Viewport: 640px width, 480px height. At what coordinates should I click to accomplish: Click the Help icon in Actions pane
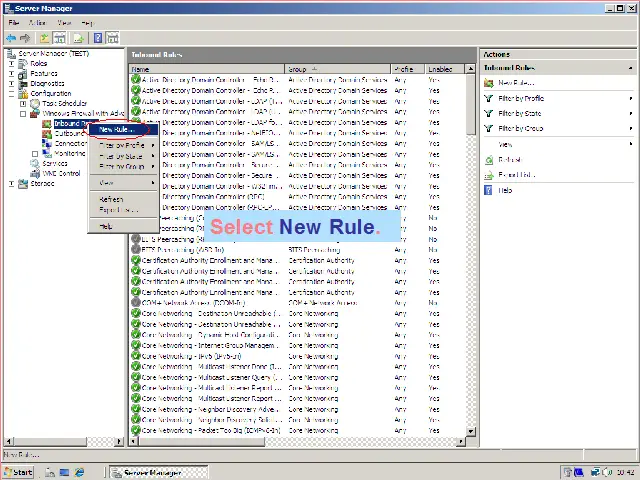pyautogui.click(x=488, y=190)
